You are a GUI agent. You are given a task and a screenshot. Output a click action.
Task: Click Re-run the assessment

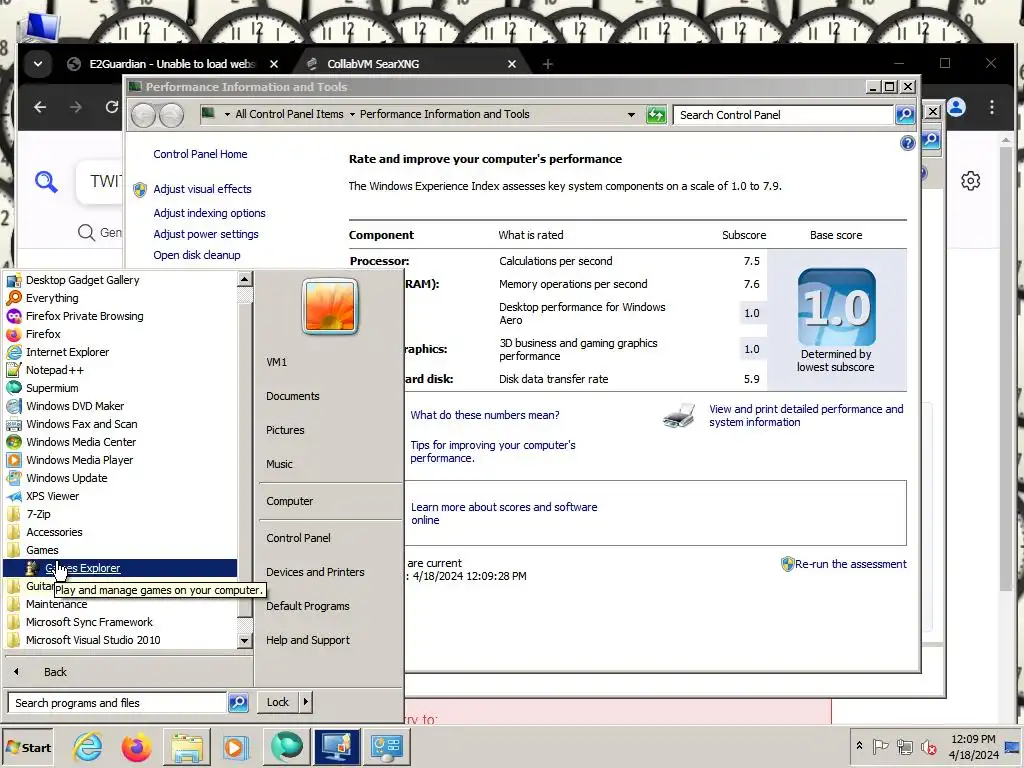(x=850, y=564)
